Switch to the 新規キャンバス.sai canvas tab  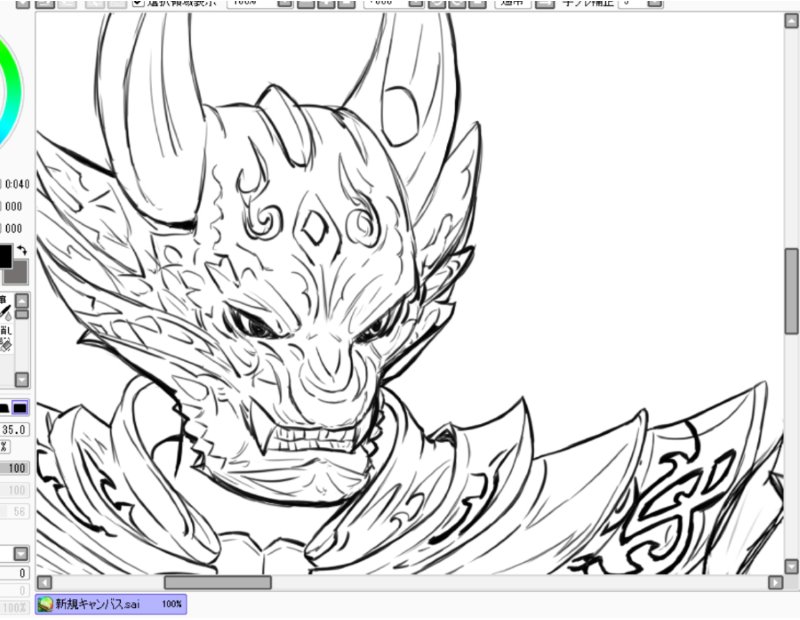click(x=111, y=604)
